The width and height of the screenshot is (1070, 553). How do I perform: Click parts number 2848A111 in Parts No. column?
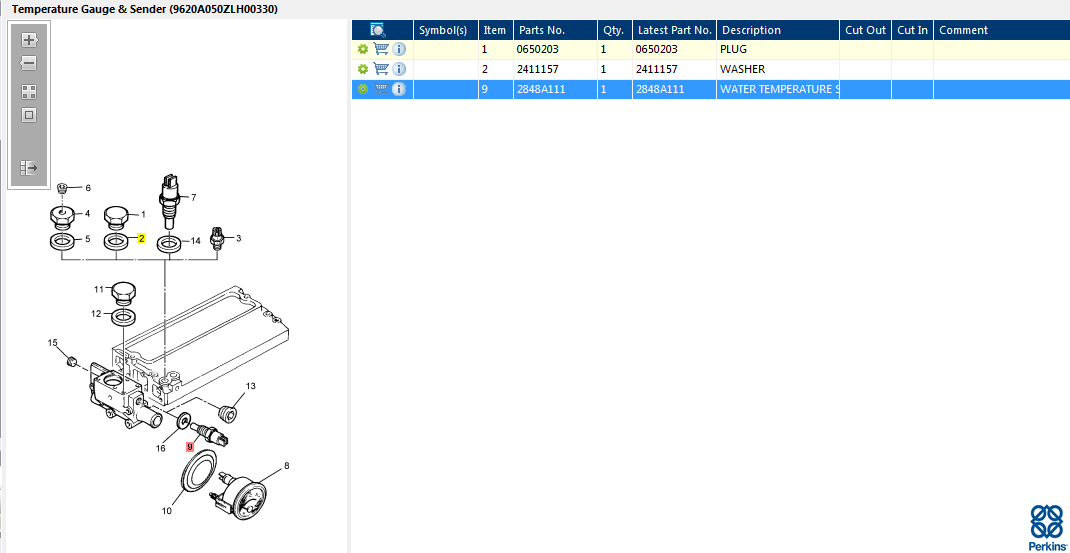(541, 89)
